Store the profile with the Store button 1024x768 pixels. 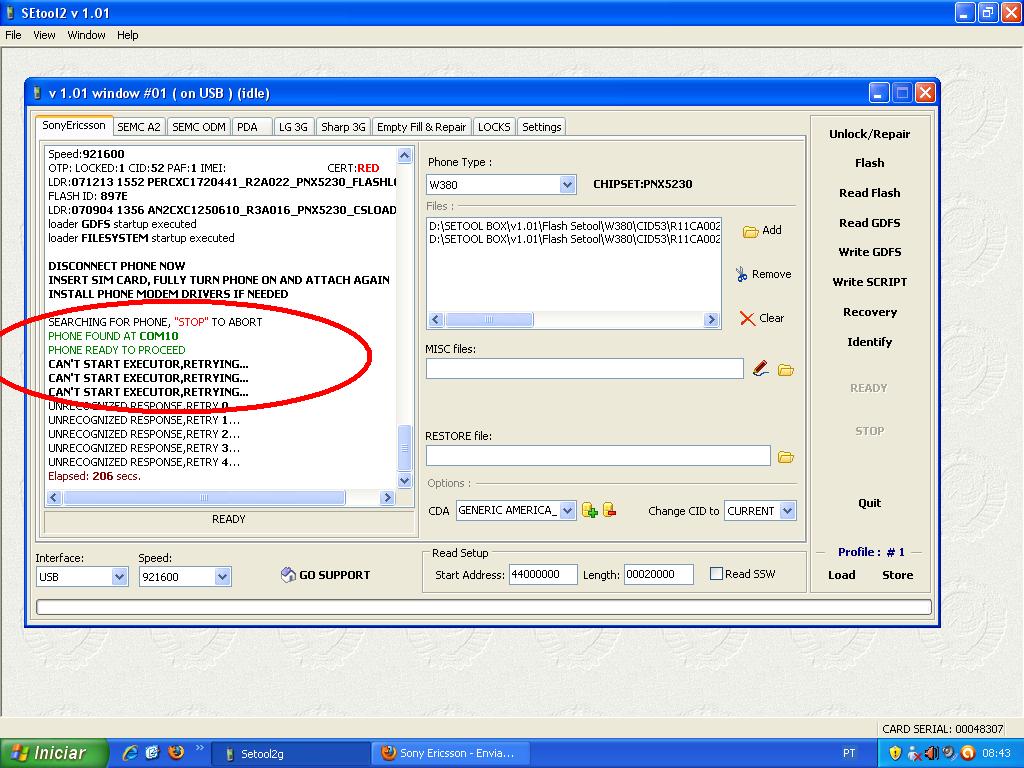click(897, 575)
